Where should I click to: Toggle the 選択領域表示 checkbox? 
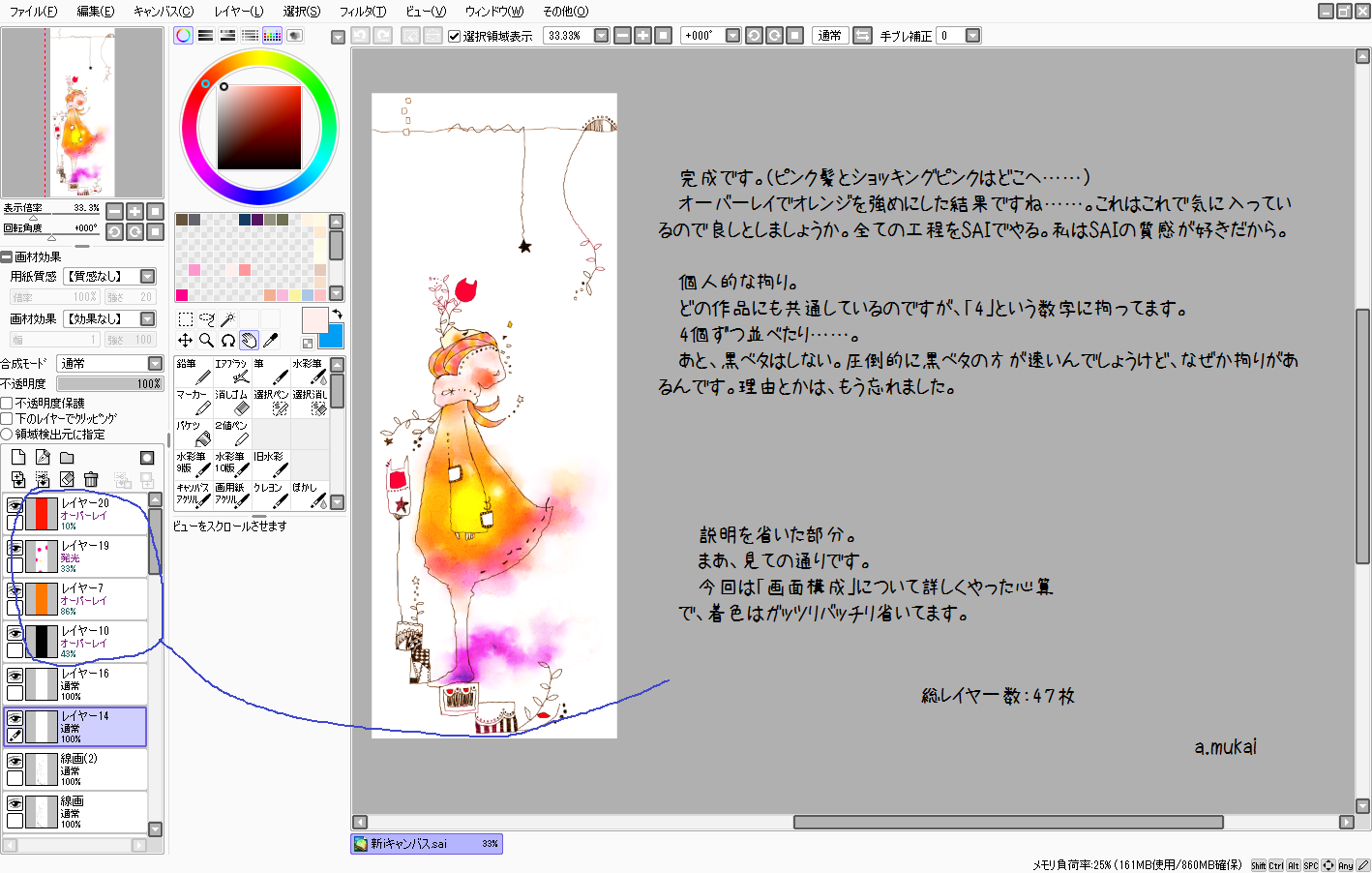[454, 36]
